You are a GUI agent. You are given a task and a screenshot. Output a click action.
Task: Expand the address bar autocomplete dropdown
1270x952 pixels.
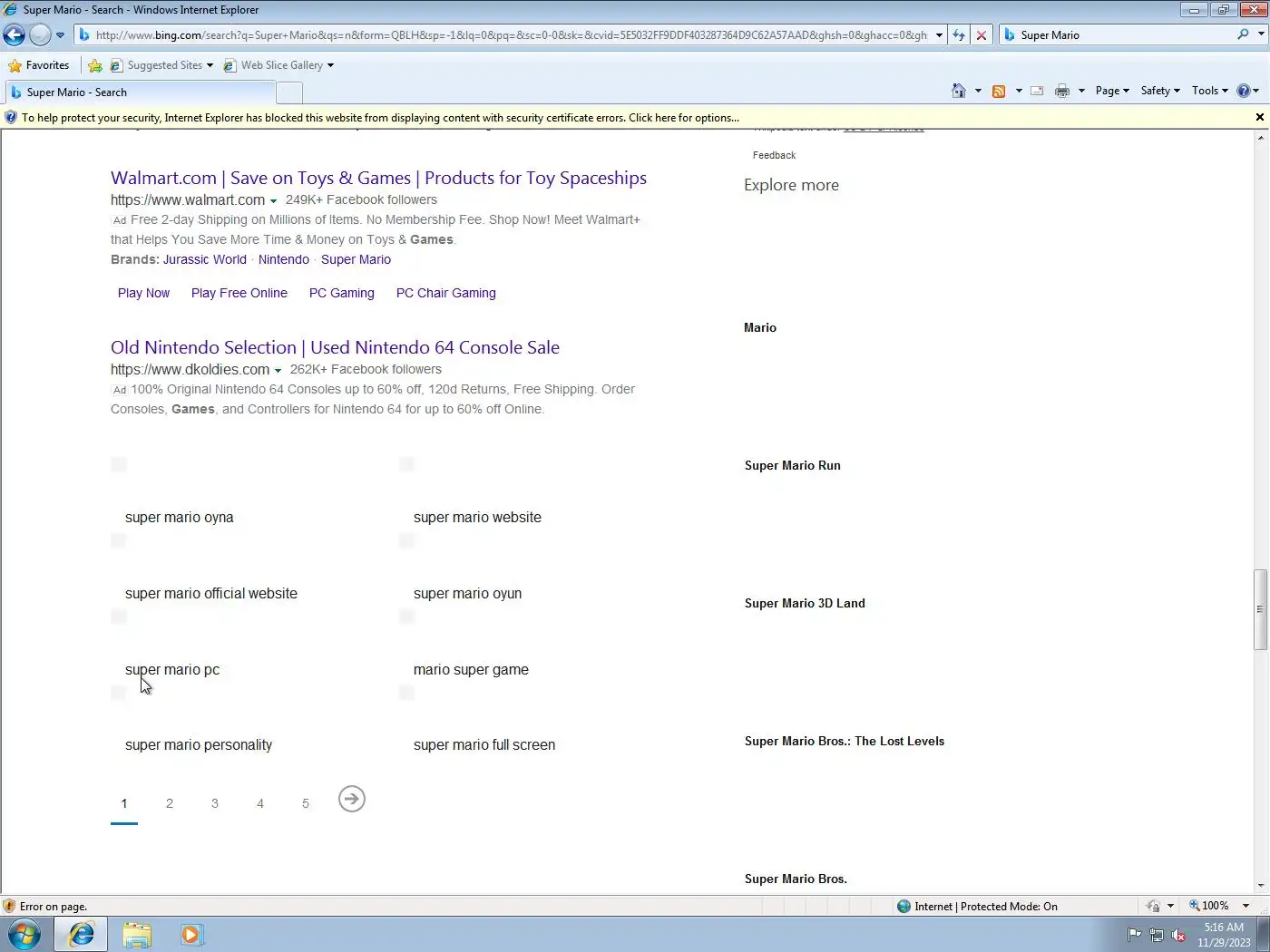[939, 35]
